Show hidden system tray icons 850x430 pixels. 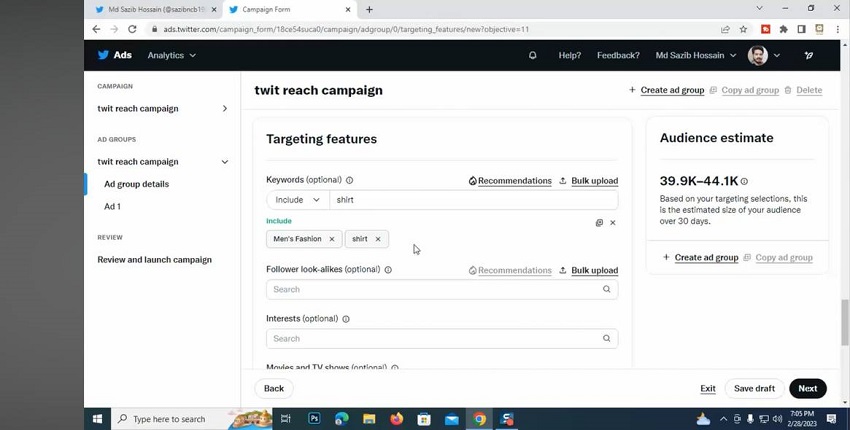[723, 419]
